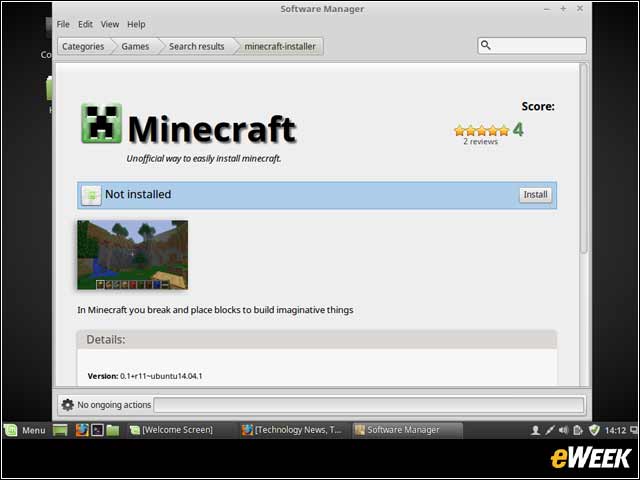640x480 pixels.
Task: Click the ongoing actions progress bar
Action: [369, 405]
